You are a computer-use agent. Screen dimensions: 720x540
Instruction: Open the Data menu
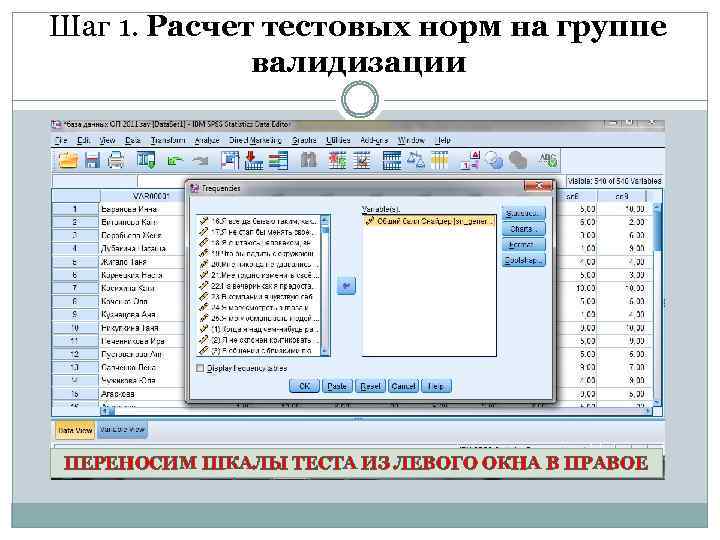(x=133, y=140)
